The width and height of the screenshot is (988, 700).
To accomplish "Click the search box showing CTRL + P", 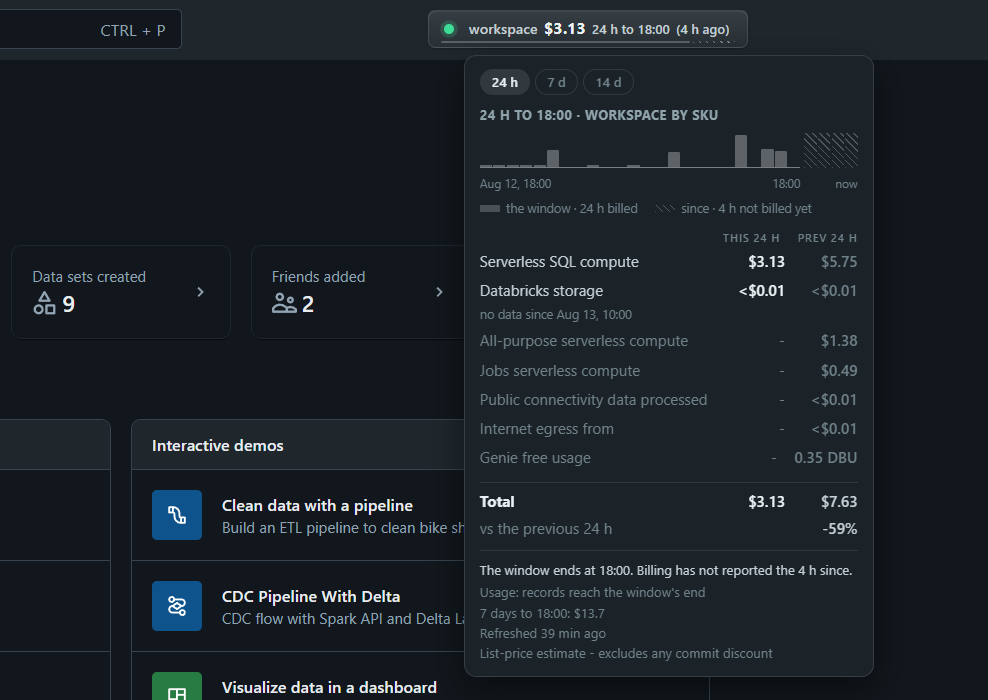I will click(x=90, y=30).
